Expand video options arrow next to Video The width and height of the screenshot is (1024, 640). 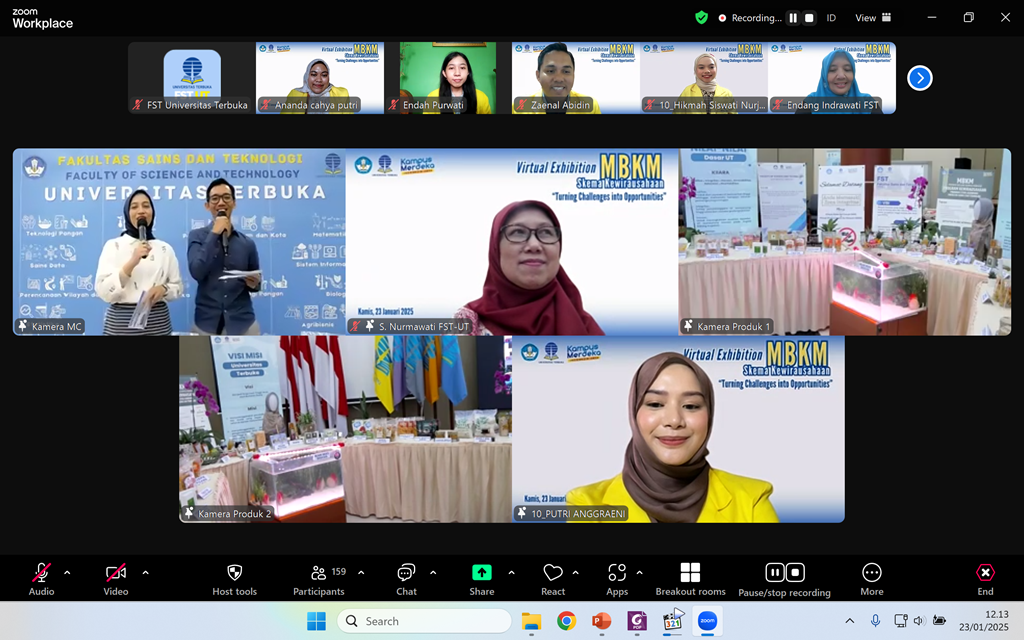(145, 573)
